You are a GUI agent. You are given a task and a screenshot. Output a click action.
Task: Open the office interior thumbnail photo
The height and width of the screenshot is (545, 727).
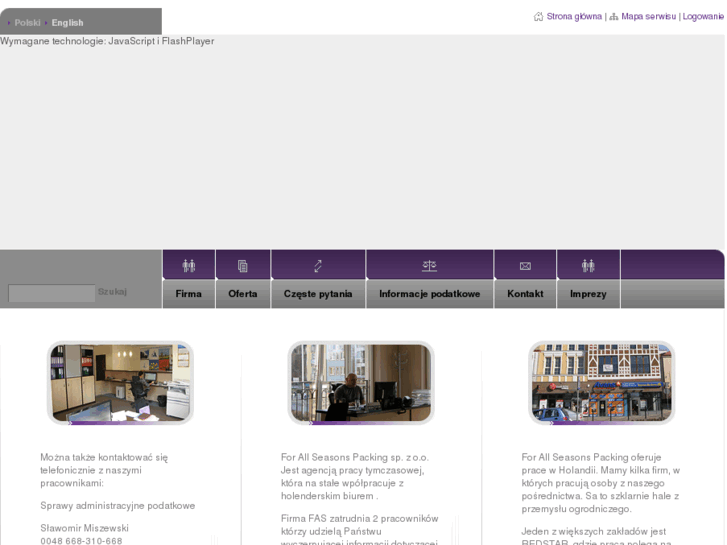pyautogui.click(x=120, y=383)
